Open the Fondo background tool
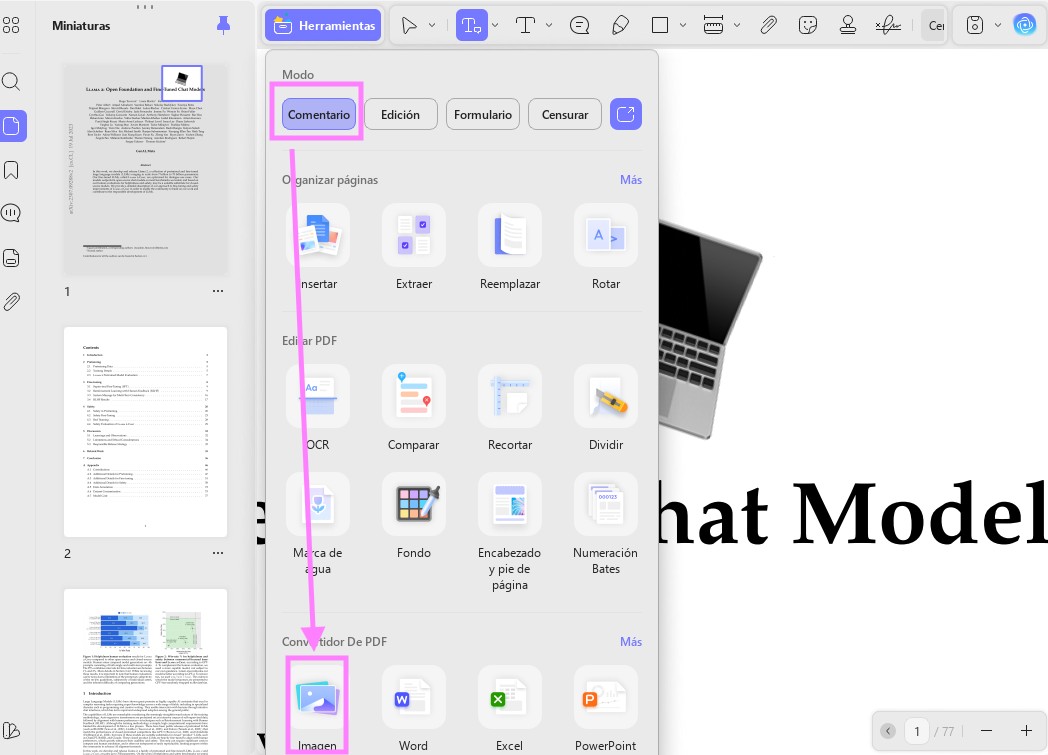This screenshot has width=1048, height=755. pos(414,504)
